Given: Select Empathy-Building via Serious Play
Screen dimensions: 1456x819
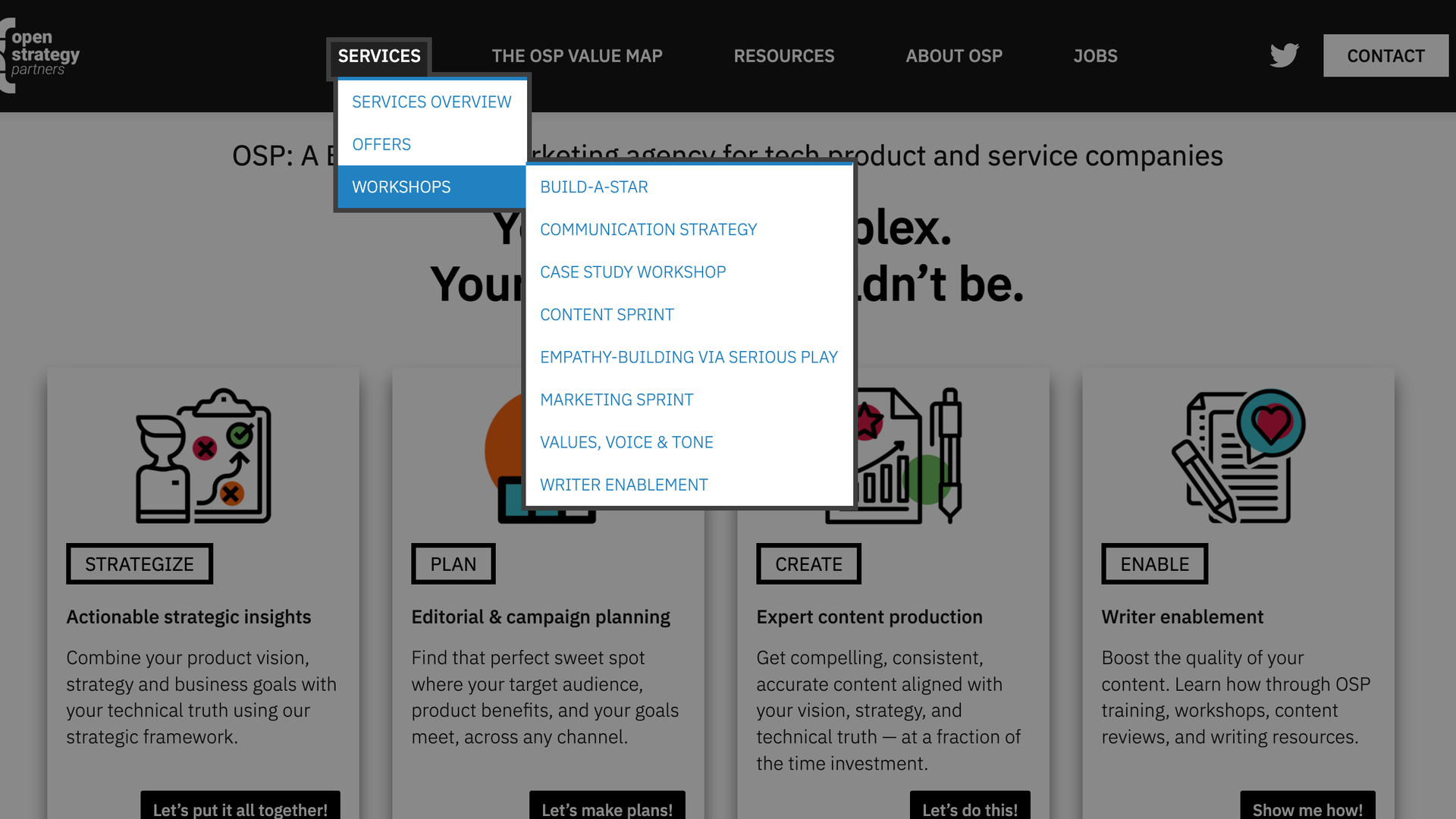Looking at the screenshot, I should pos(689,356).
